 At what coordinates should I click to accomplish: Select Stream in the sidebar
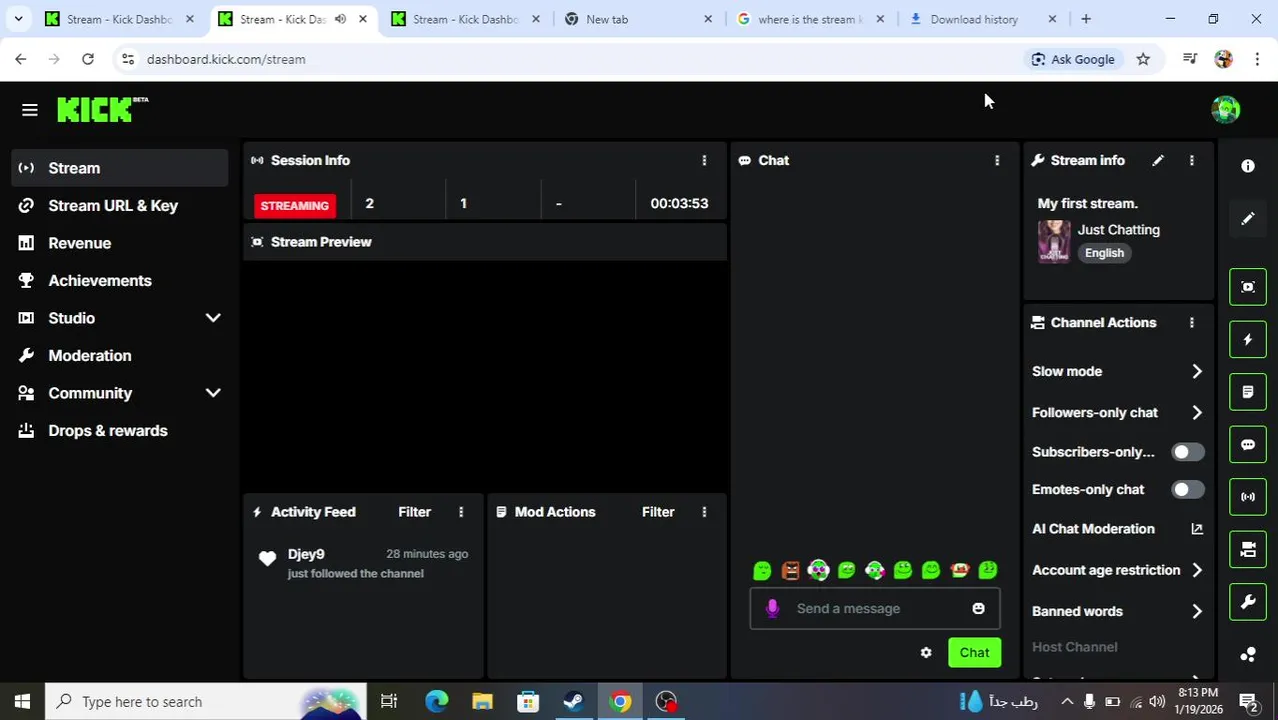[x=120, y=168]
